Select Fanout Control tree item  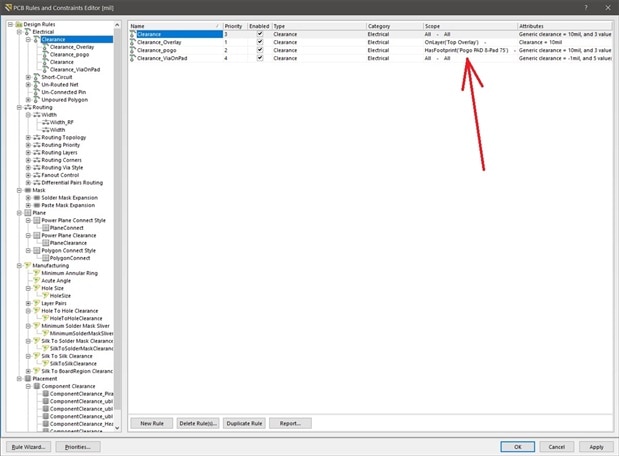[x=60, y=175]
